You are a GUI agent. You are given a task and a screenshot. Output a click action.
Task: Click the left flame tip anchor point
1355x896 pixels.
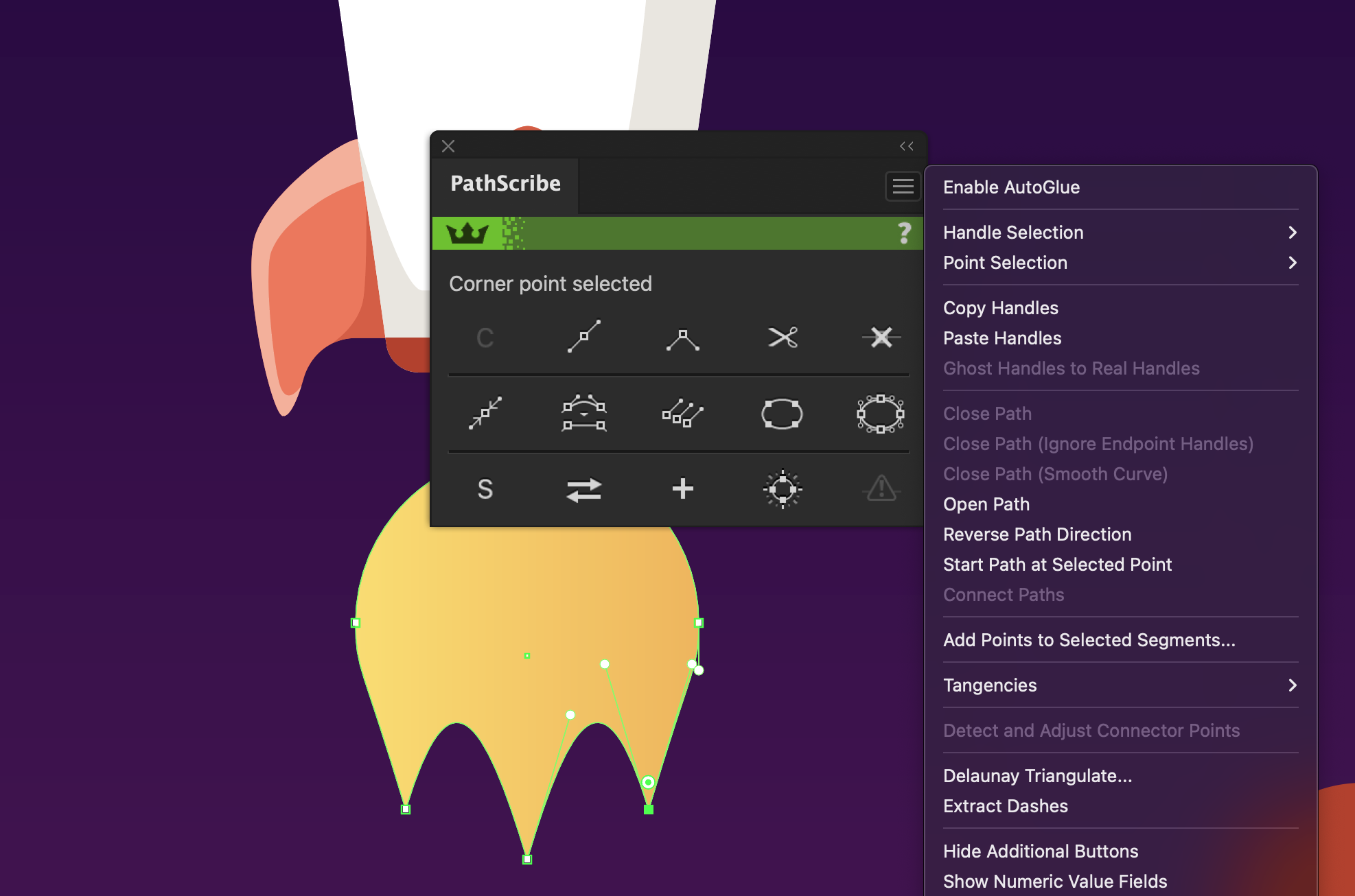[x=406, y=810]
